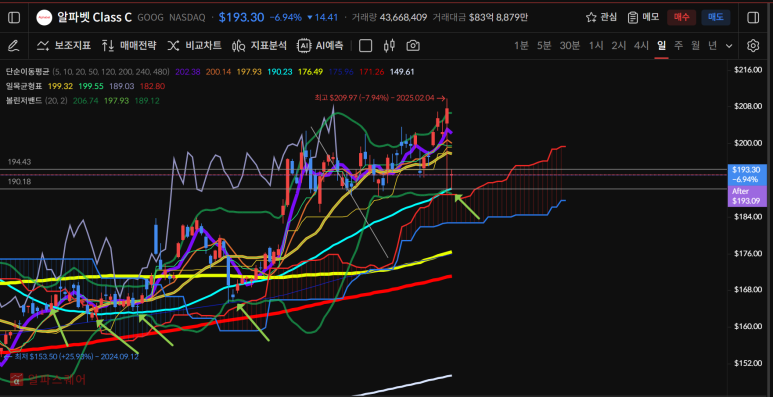Toggle the left sidebar panel icon
The image size is (773, 397).
pos(14,18)
